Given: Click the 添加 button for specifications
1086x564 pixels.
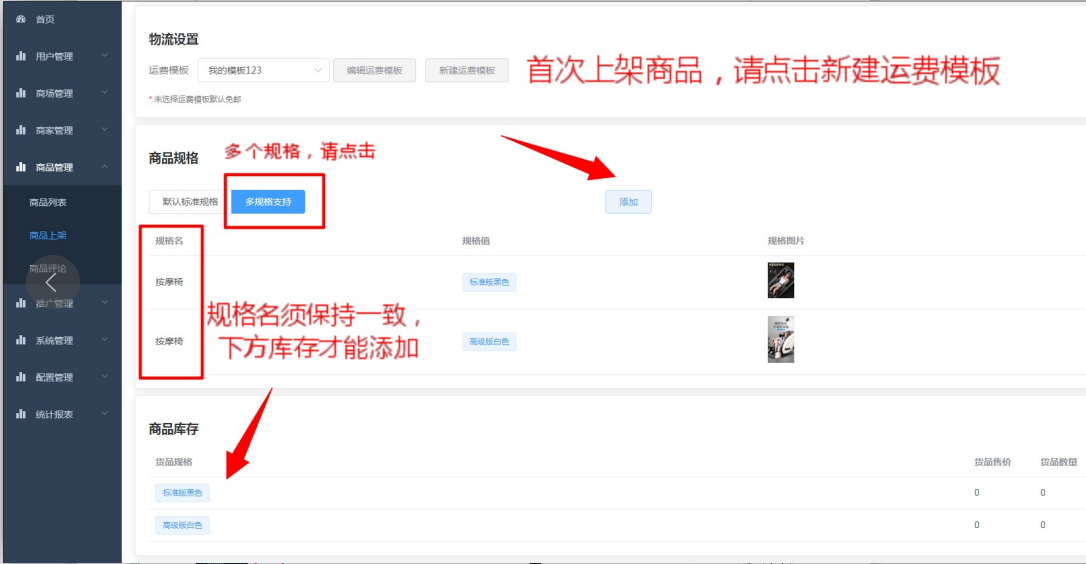Looking at the screenshot, I should point(628,202).
